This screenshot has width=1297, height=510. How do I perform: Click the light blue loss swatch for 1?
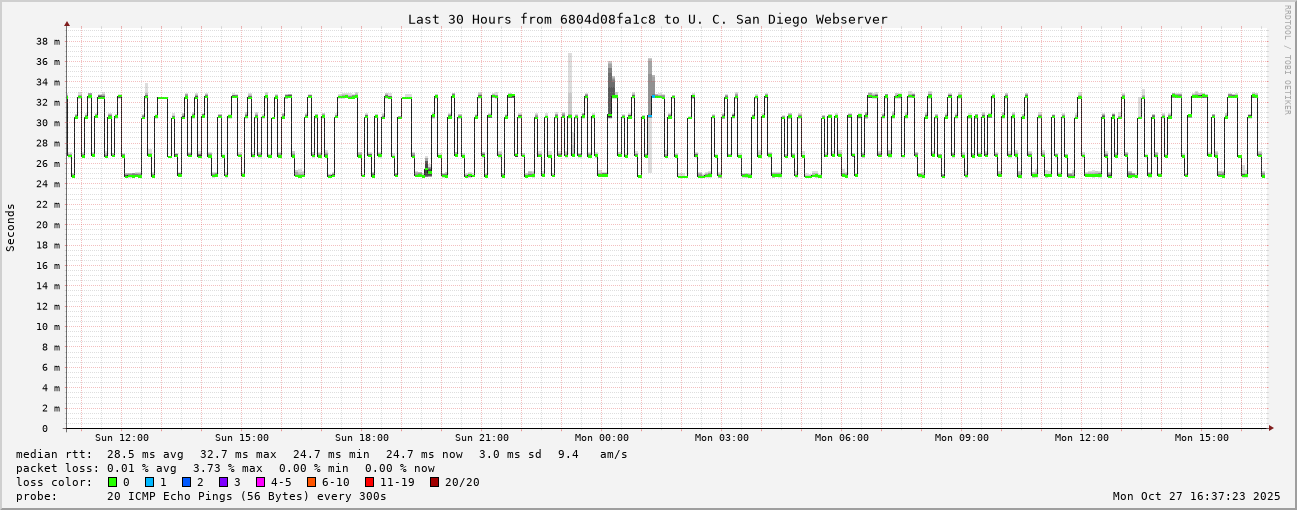point(150,482)
